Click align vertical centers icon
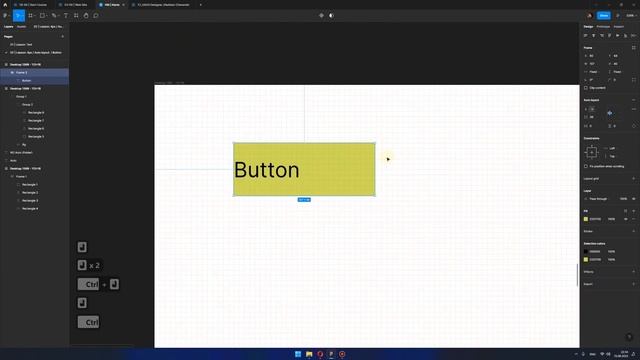640x360 pixels. coord(618,36)
